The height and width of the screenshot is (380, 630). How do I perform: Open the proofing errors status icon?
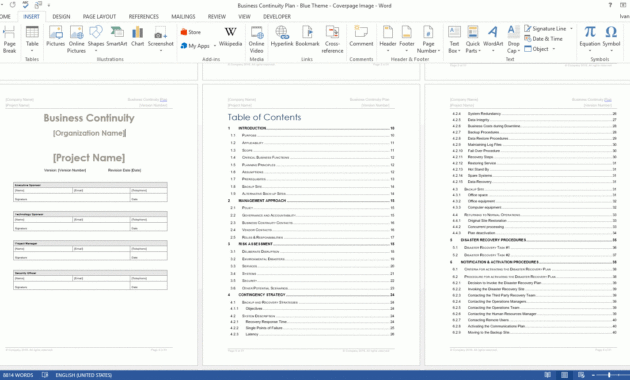click(45, 375)
